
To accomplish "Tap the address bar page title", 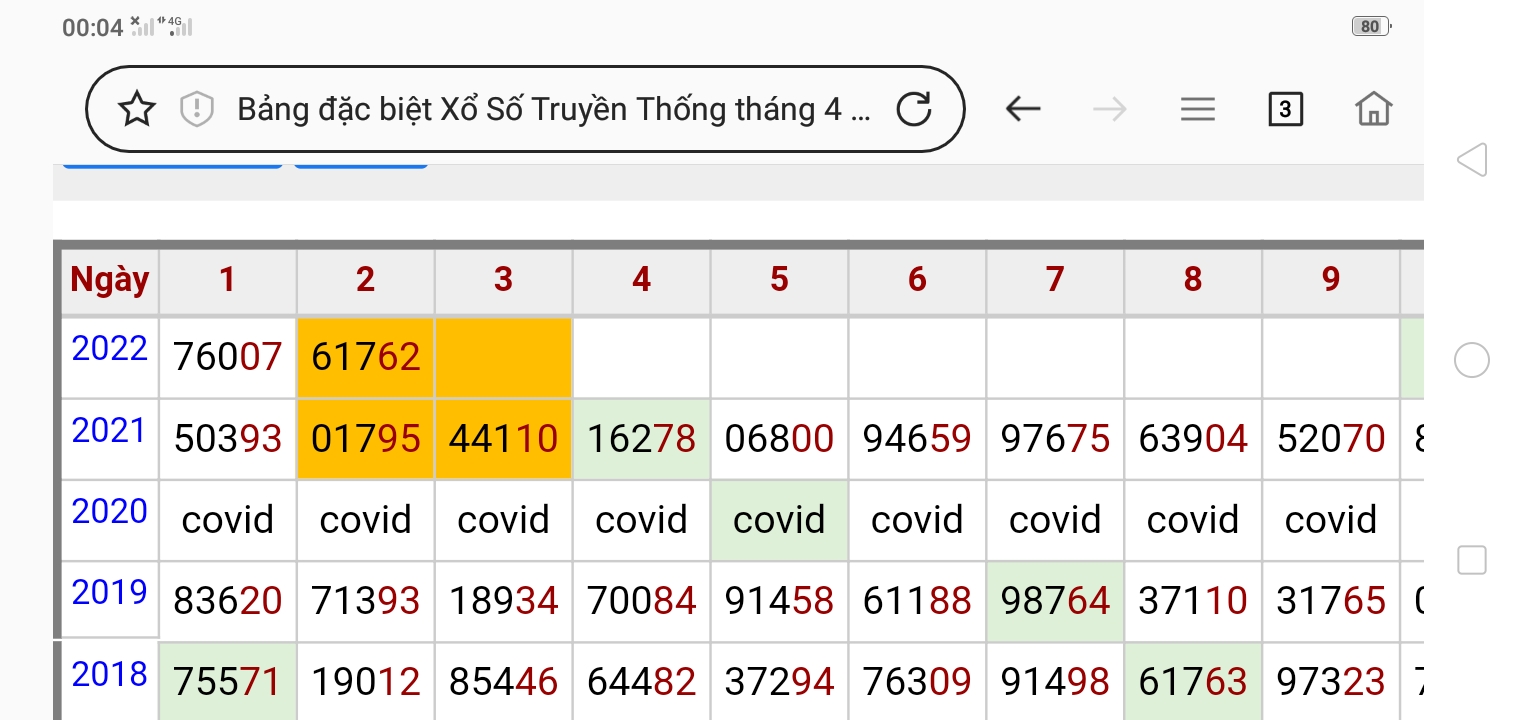I will click(553, 109).
